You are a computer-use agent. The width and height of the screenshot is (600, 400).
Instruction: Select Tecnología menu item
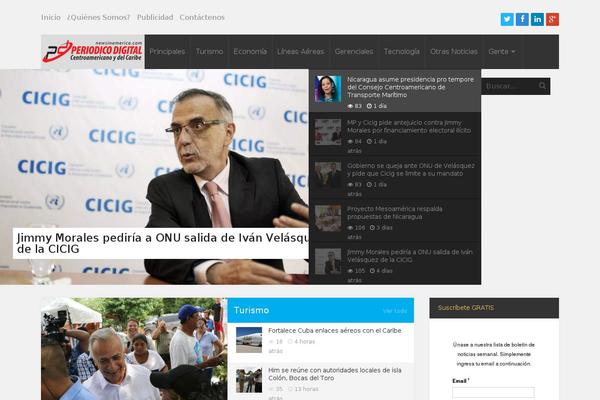coord(402,52)
